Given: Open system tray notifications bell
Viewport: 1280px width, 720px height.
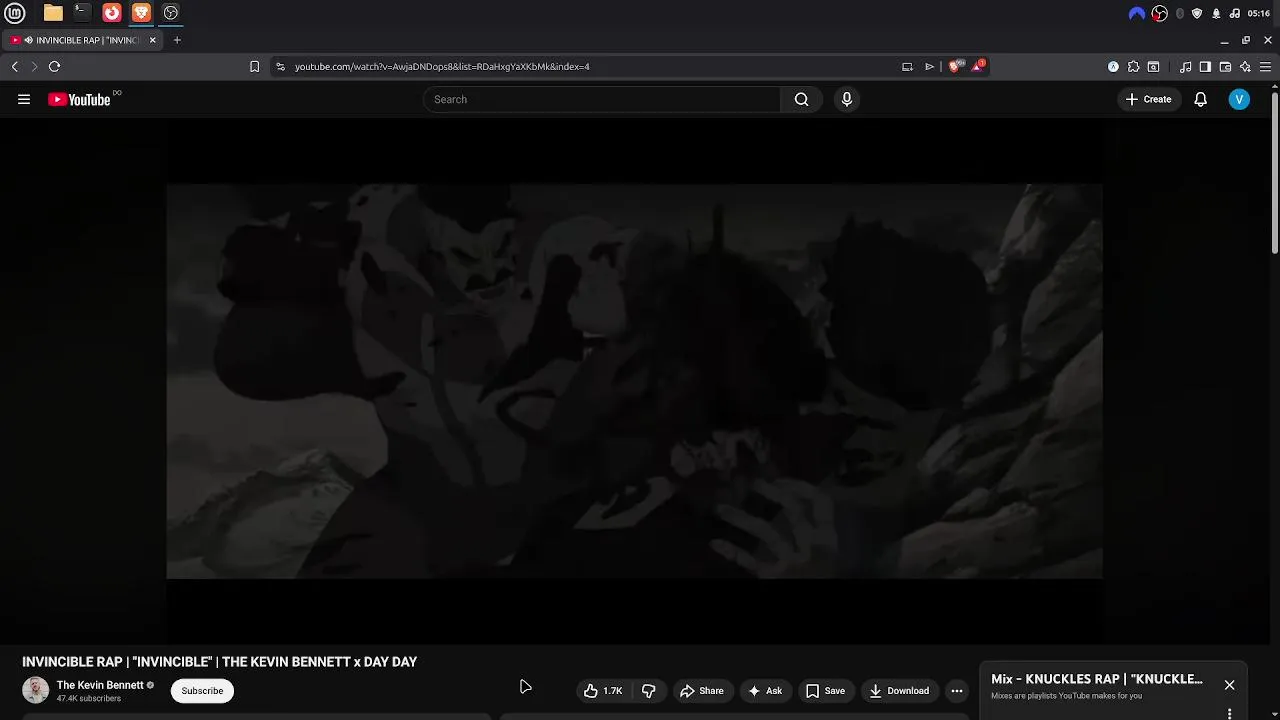Looking at the screenshot, I should pyautogui.click(x=1216, y=13).
